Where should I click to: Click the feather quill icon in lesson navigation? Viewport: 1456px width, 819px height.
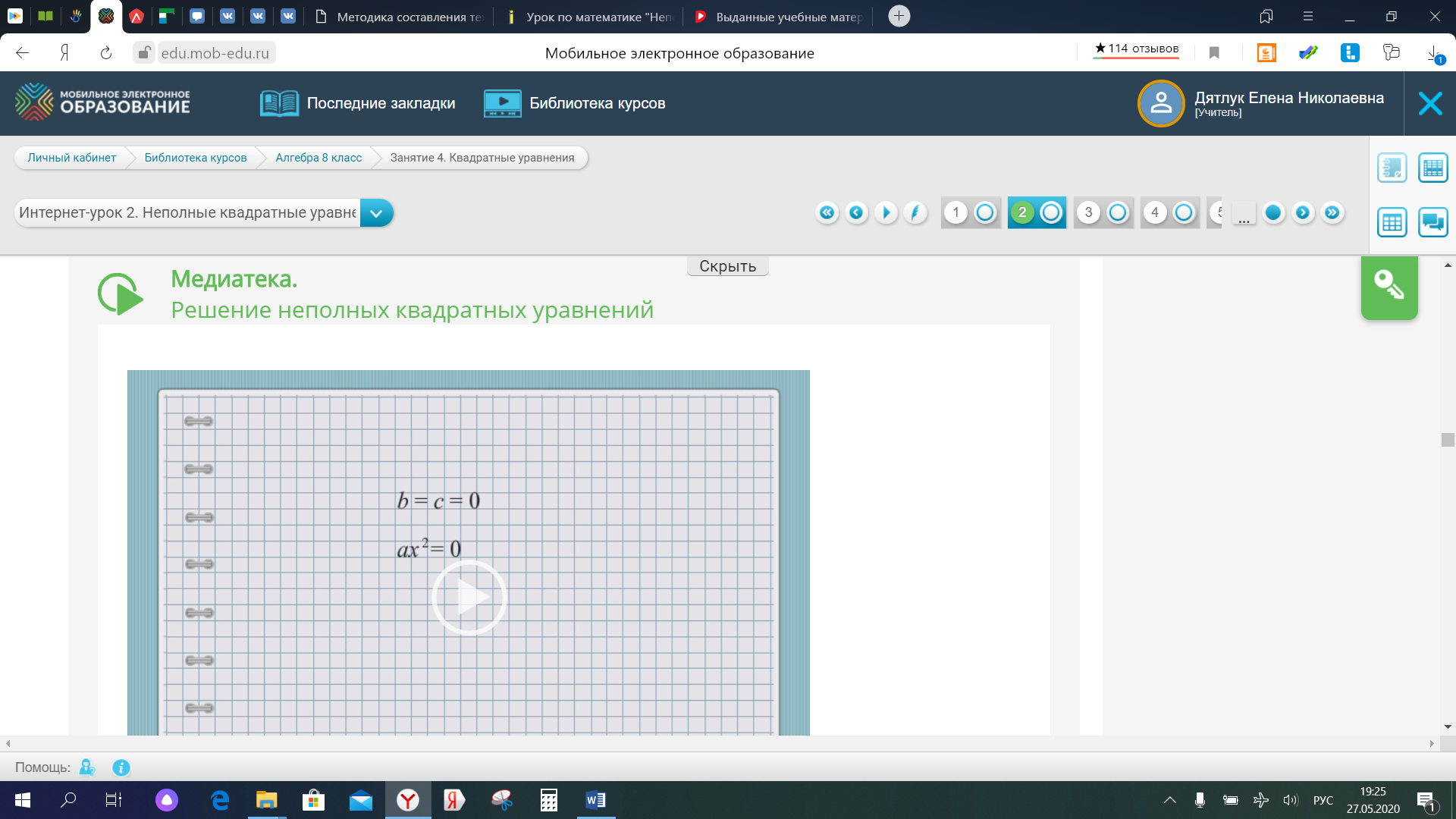[915, 212]
